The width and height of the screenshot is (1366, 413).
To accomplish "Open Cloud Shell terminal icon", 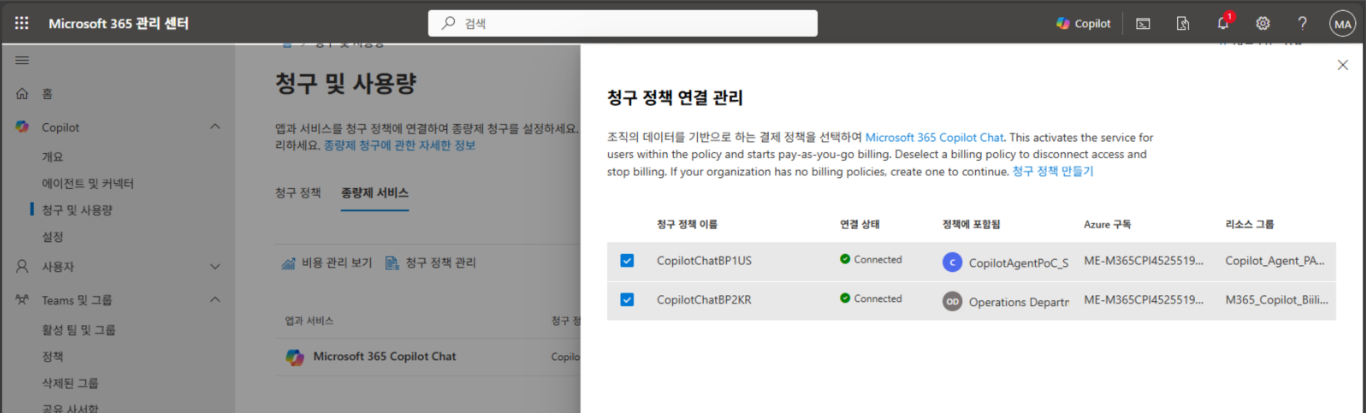I will 1142,23.
